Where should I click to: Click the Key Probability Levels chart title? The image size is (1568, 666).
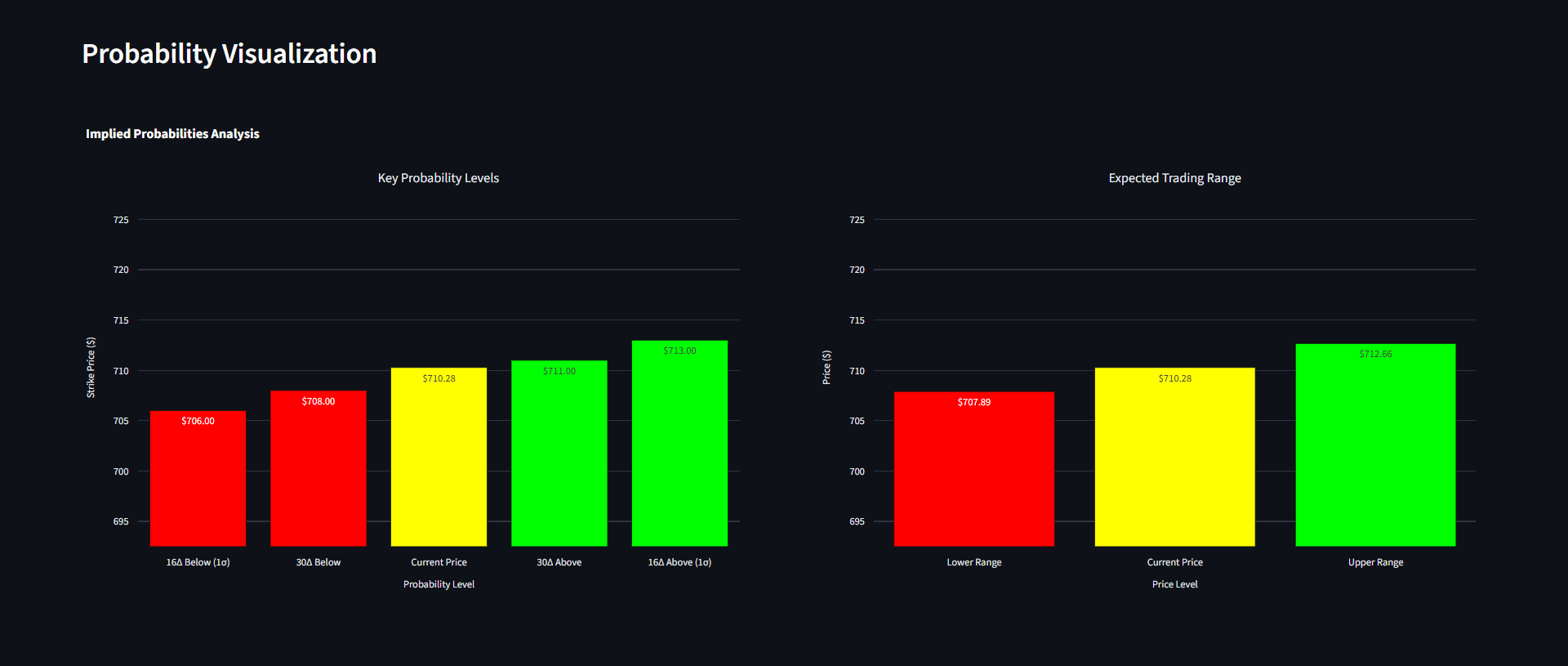click(438, 178)
